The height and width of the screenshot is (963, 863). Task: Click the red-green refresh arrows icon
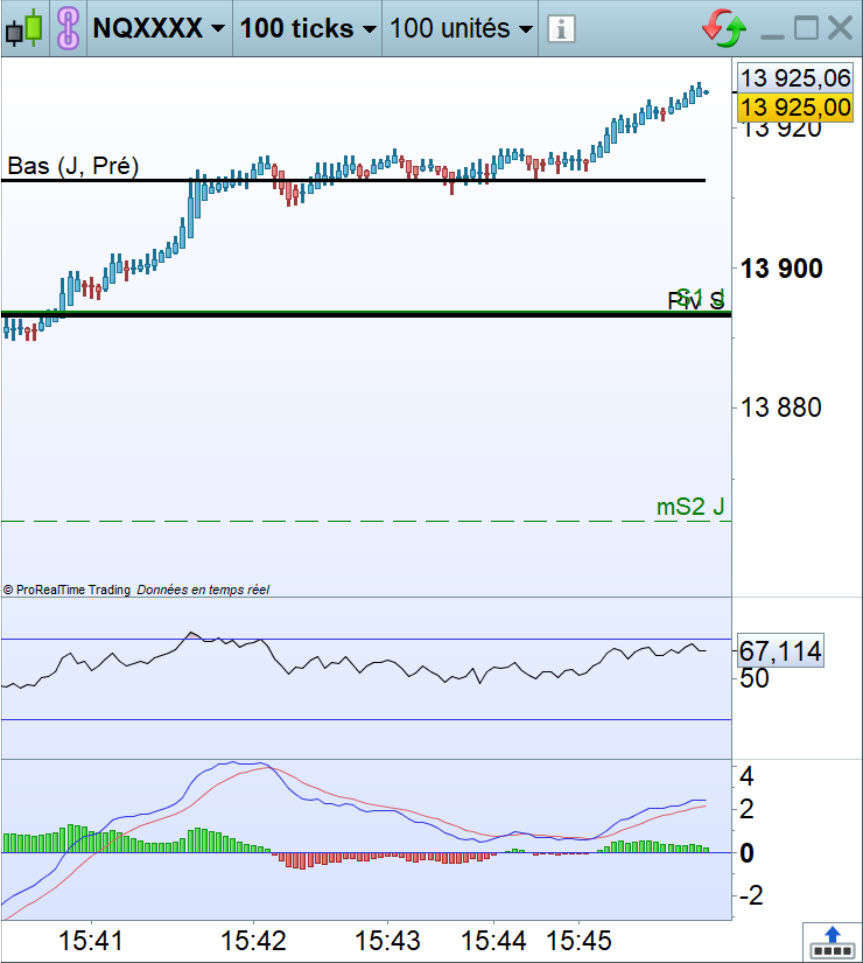click(x=724, y=28)
